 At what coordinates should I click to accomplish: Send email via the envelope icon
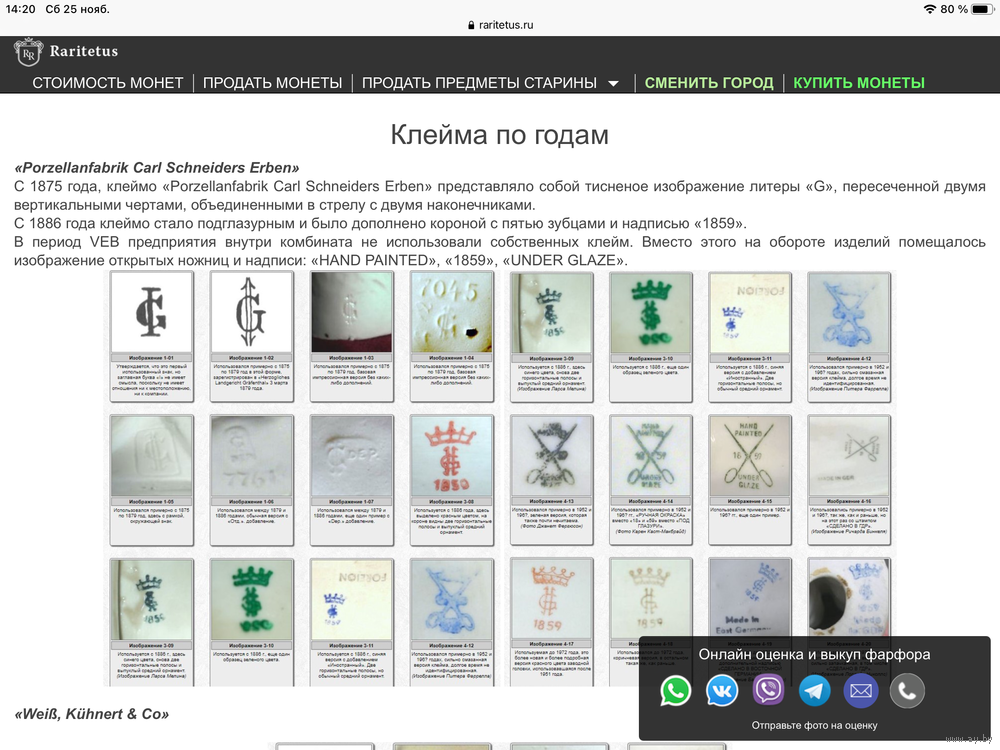pos(861,691)
